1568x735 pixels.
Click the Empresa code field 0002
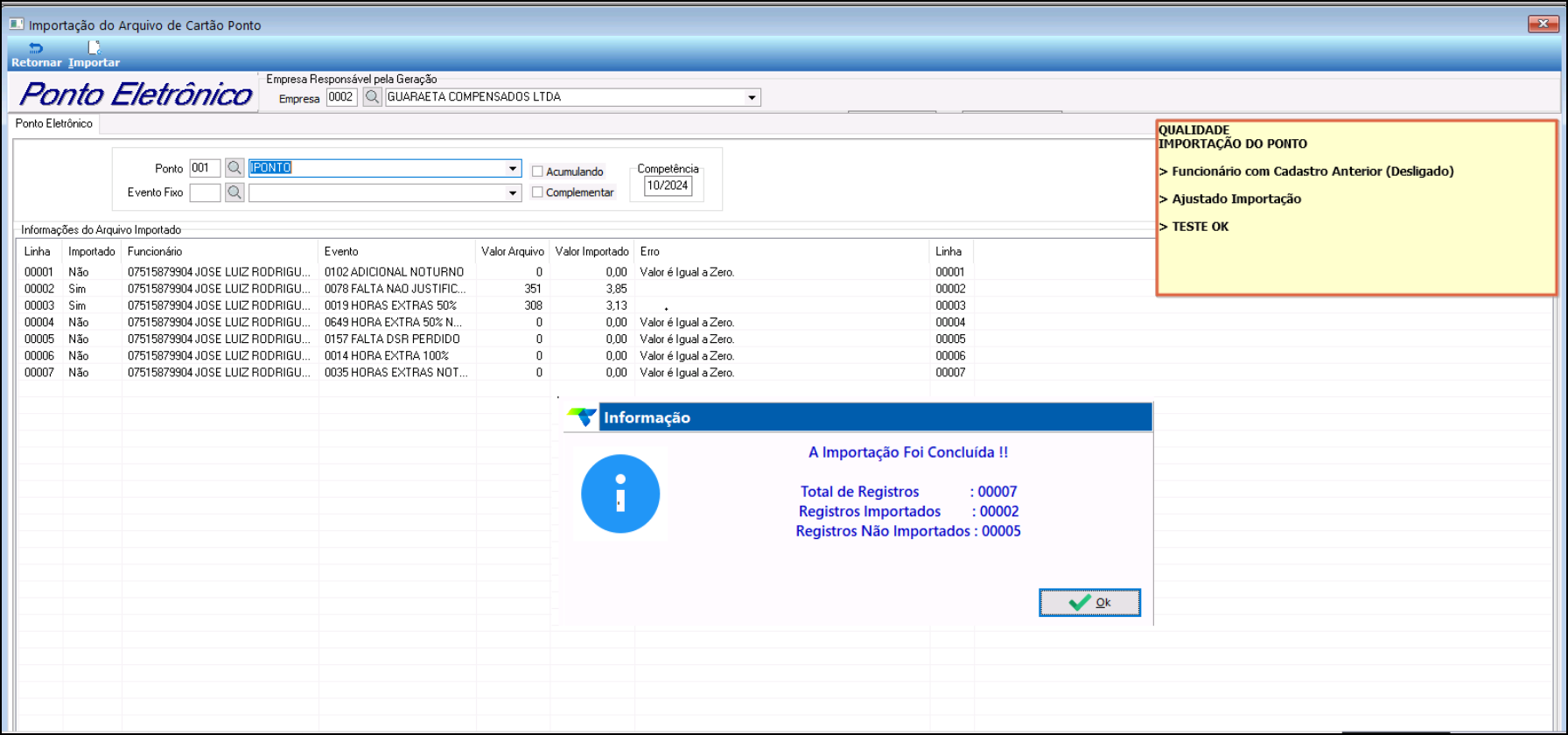pyautogui.click(x=341, y=97)
